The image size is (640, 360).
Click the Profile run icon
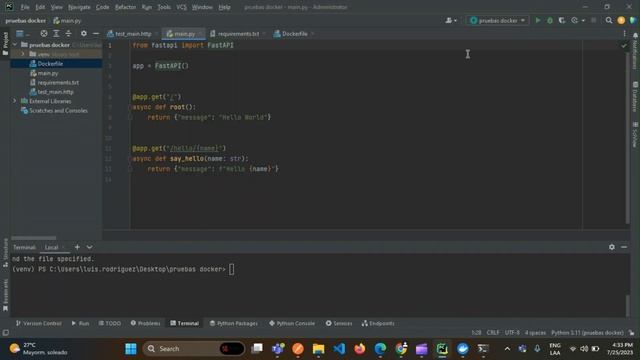(574, 20)
